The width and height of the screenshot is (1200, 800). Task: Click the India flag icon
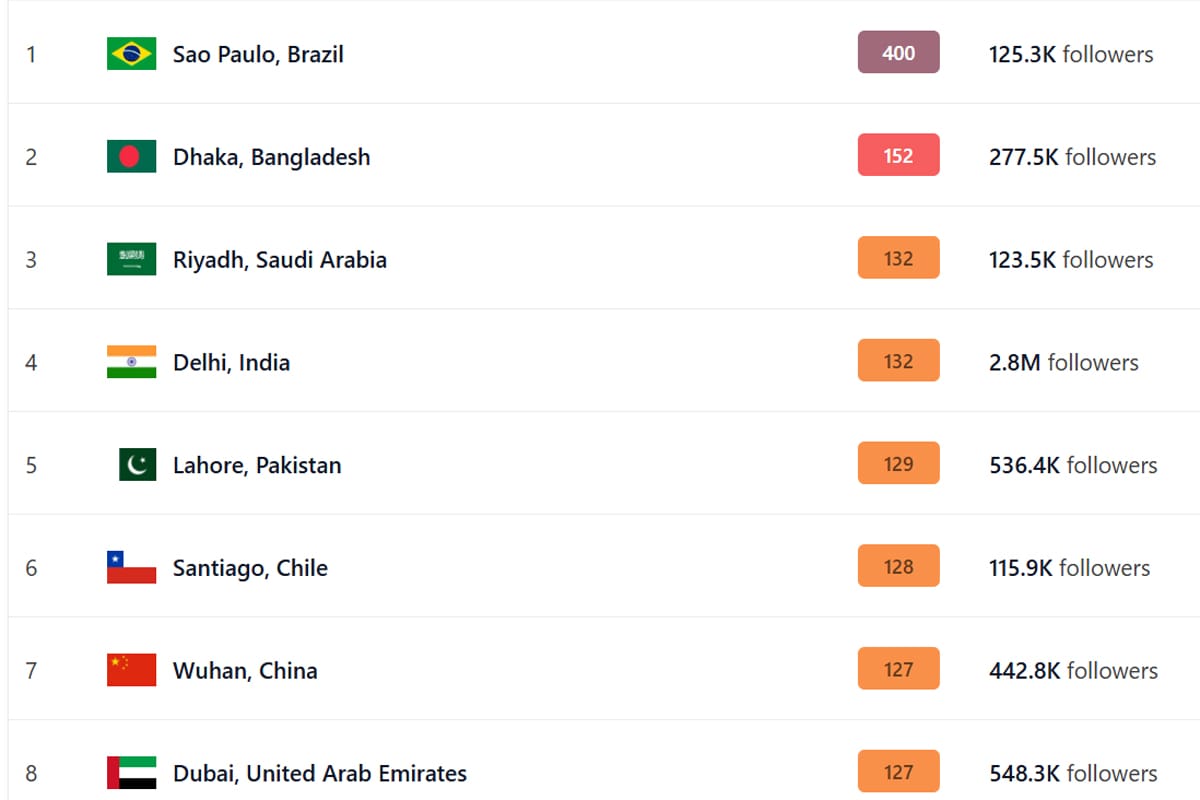pos(131,362)
